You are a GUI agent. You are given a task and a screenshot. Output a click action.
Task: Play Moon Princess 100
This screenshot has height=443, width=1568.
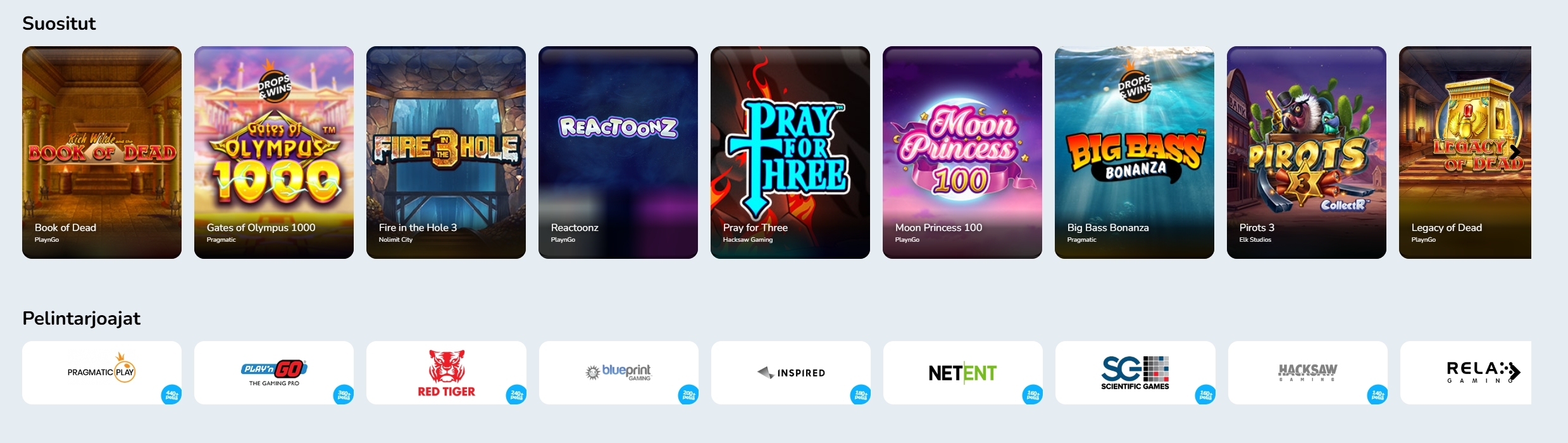coord(962,152)
